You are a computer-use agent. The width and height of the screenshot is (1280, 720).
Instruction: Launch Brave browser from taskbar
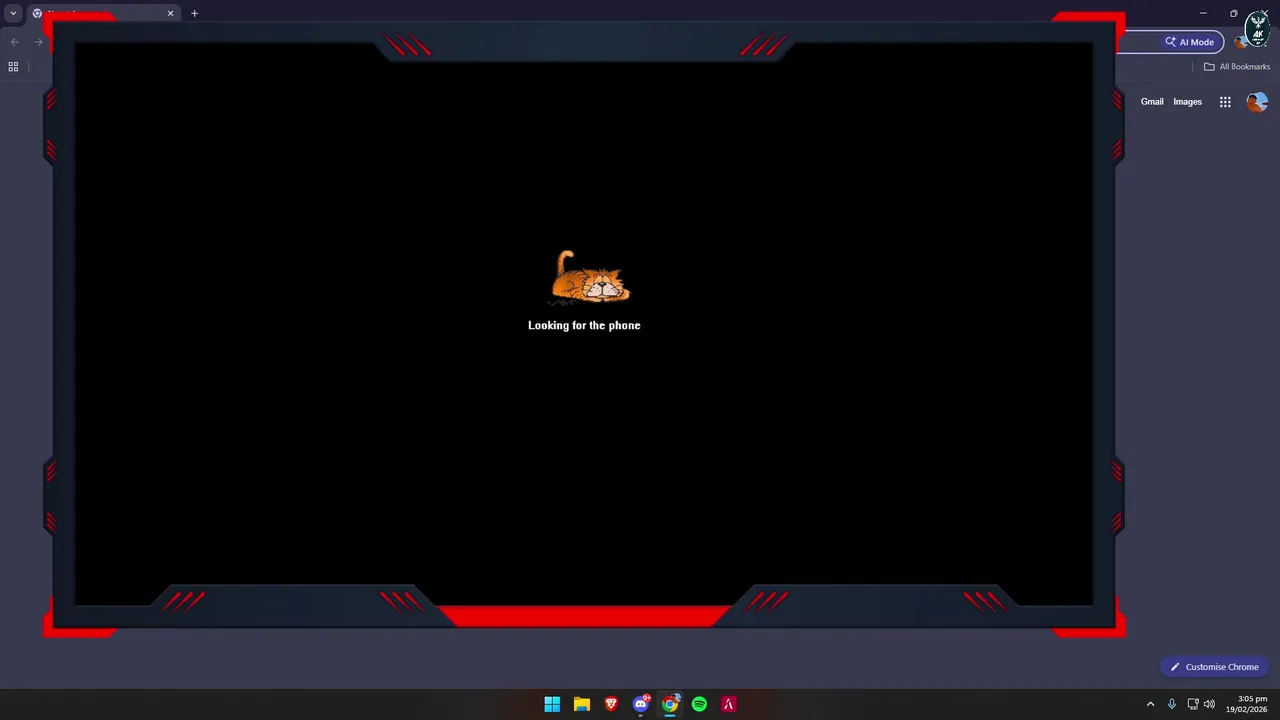[611, 704]
